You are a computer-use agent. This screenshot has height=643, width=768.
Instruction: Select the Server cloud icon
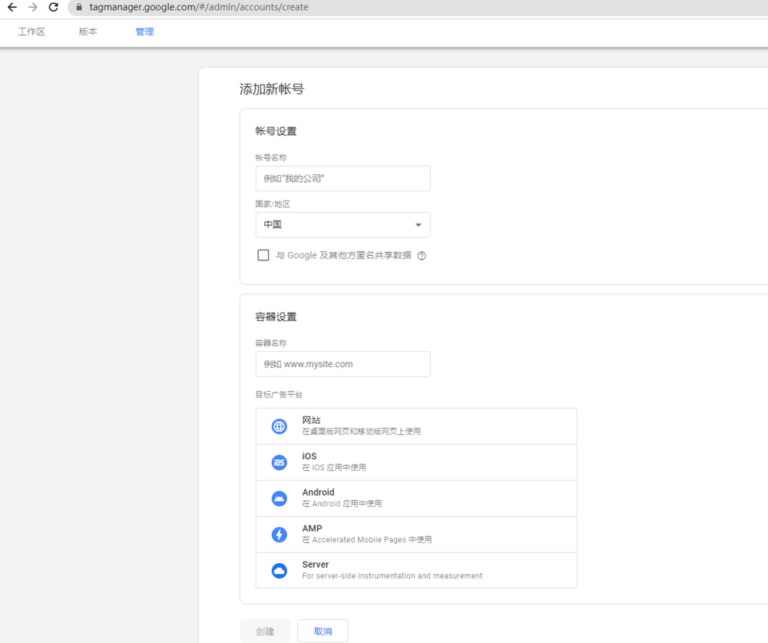pyautogui.click(x=279, y=571)
